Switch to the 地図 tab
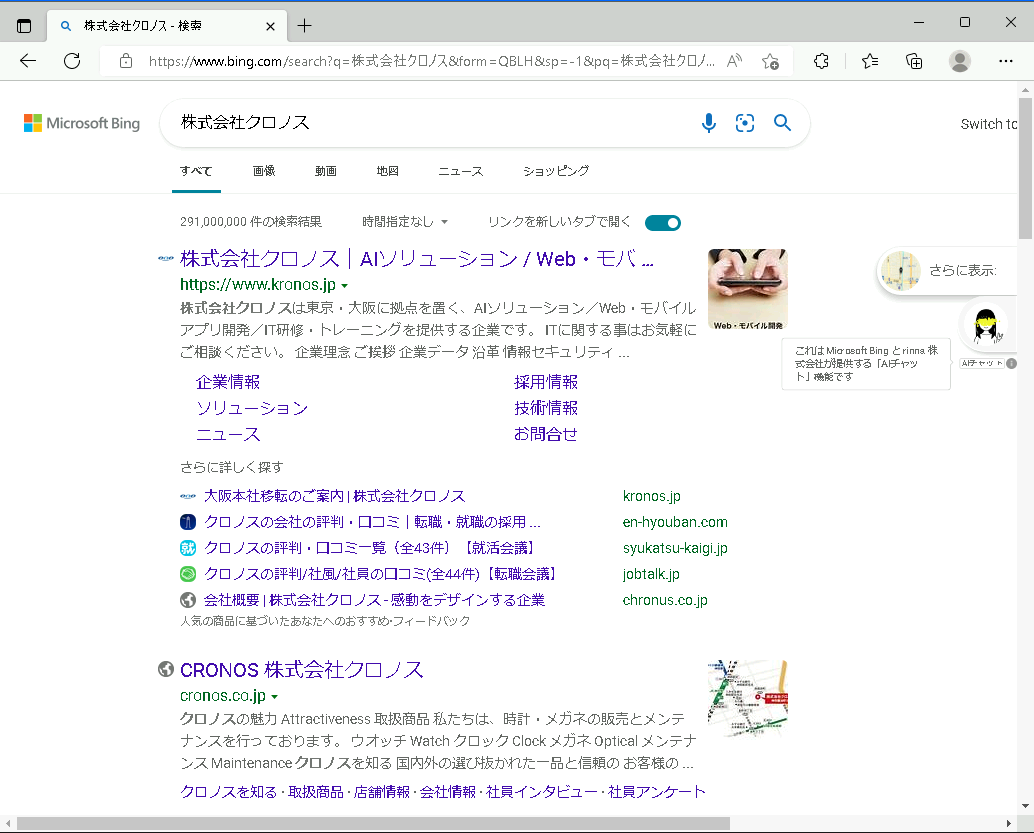 point(388,171)
